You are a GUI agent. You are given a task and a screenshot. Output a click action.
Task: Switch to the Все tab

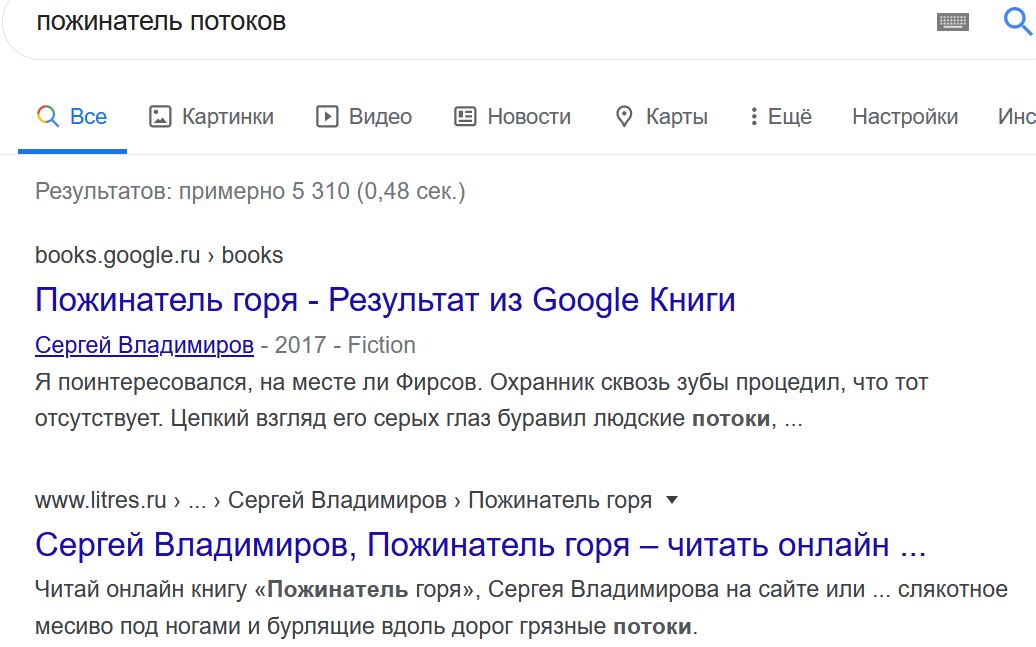point(88,117)
